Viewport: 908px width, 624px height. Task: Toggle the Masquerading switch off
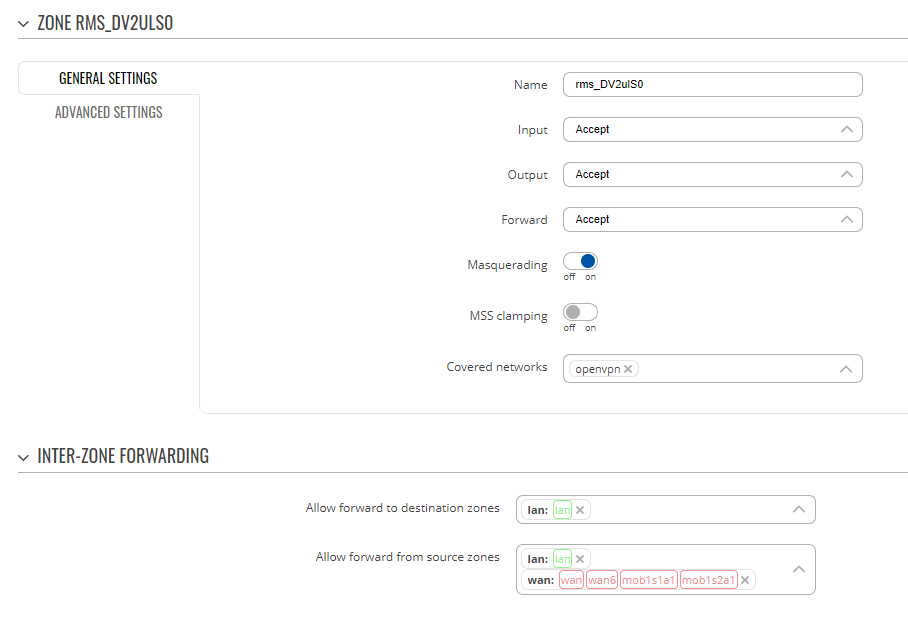[580, 262]
